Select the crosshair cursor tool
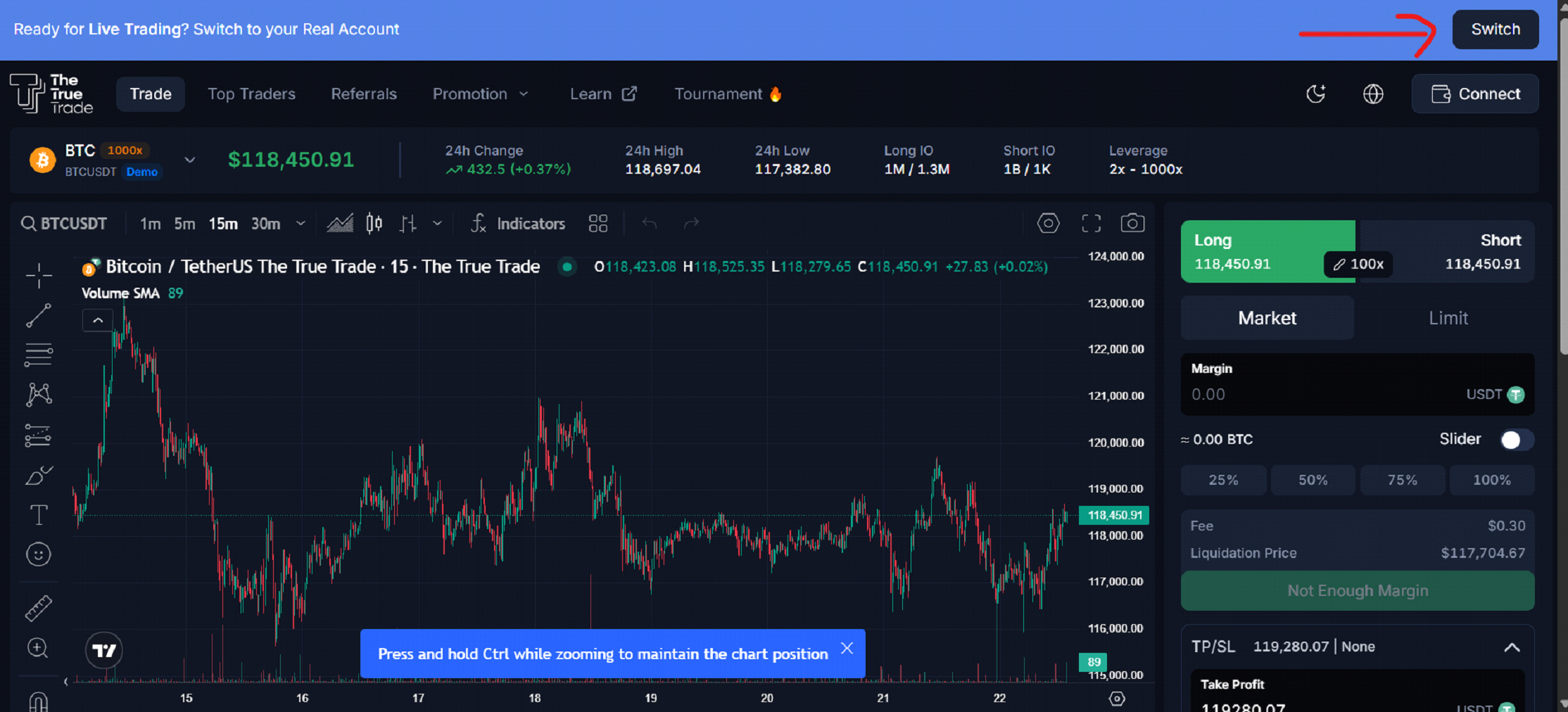 [x=39, y=275]
